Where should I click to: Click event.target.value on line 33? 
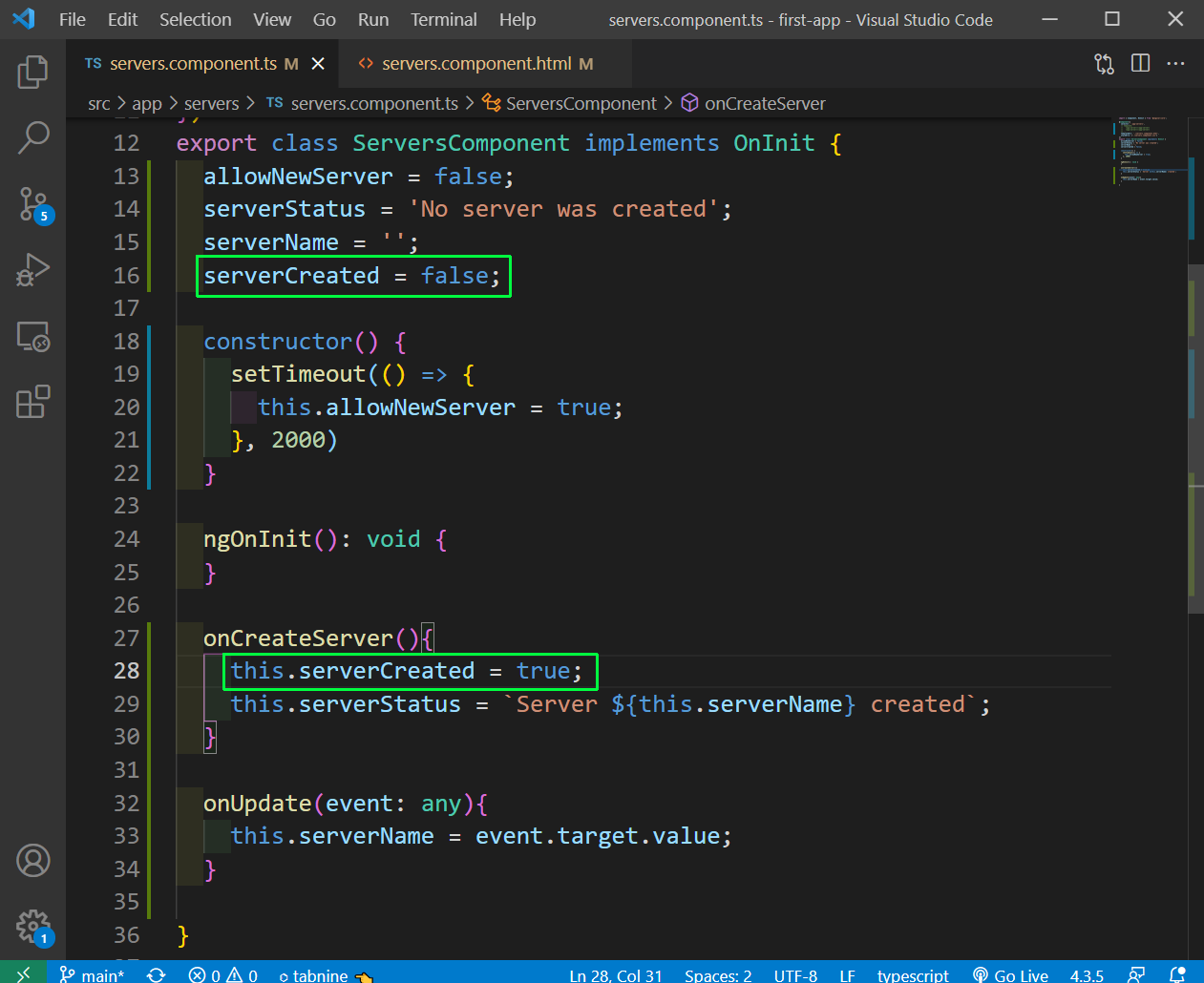(598, 836)
